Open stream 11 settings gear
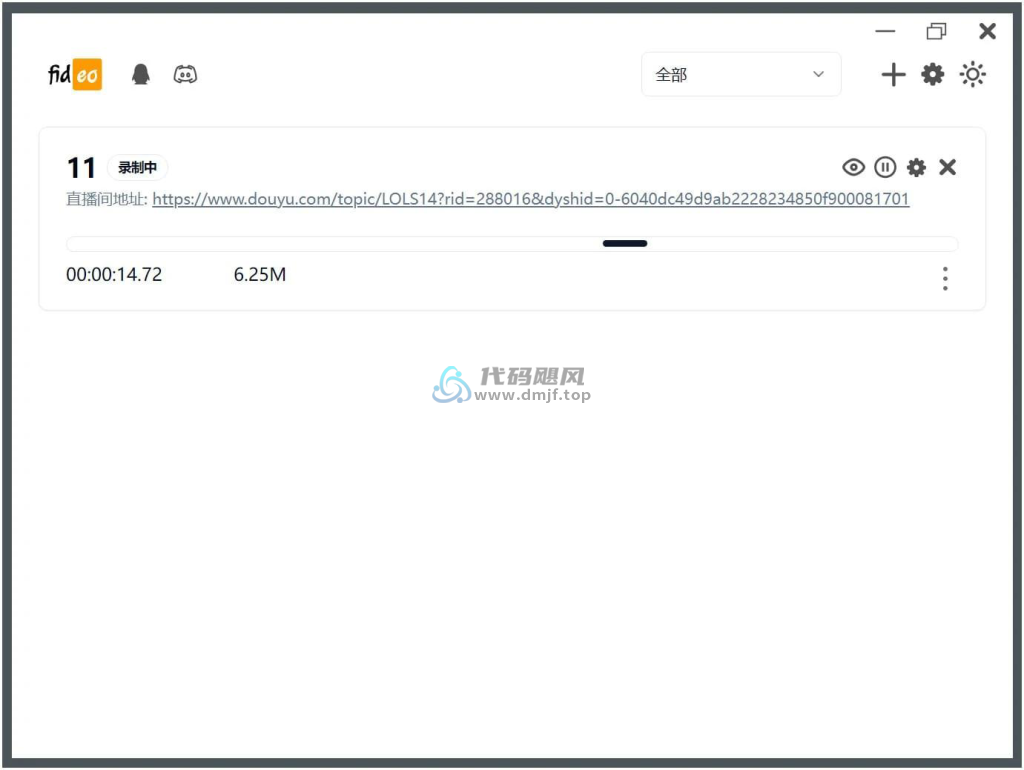1024x770 pixels. [x=916, y=167]
